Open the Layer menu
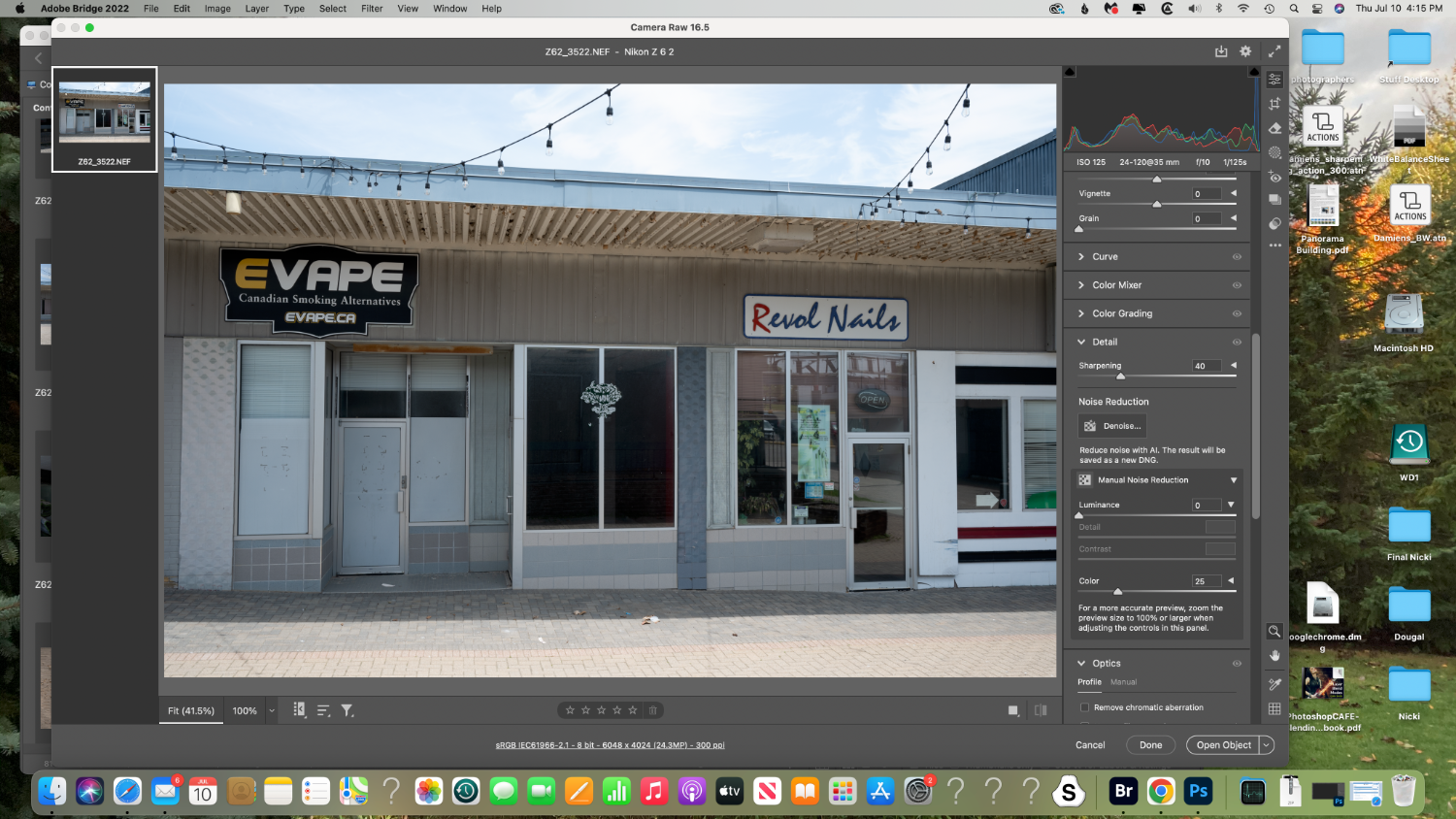 [257, 9]
